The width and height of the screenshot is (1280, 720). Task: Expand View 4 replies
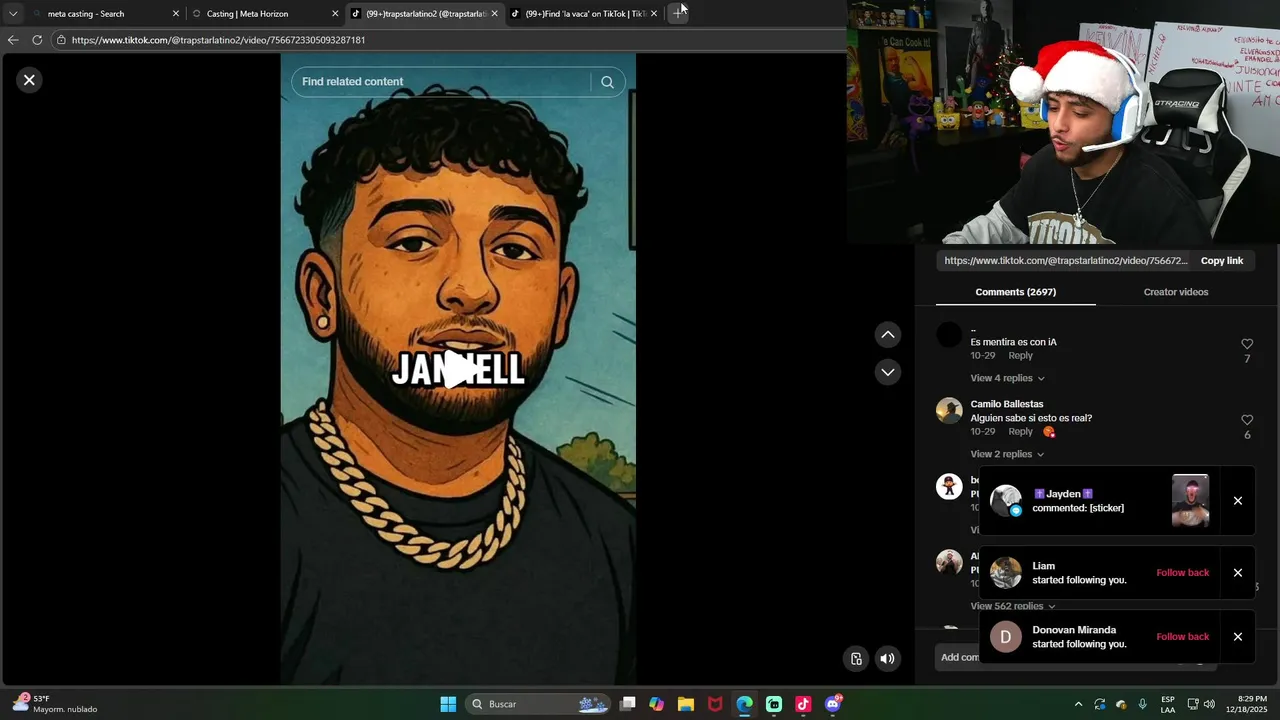tap(1007, 378)
